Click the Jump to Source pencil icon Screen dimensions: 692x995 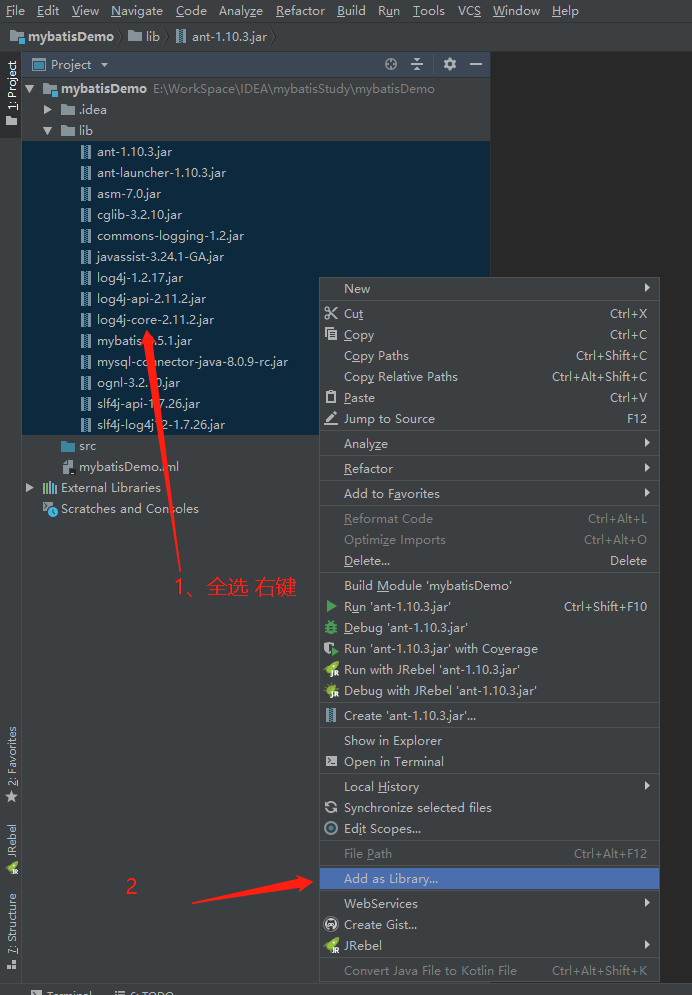(331, 418)
